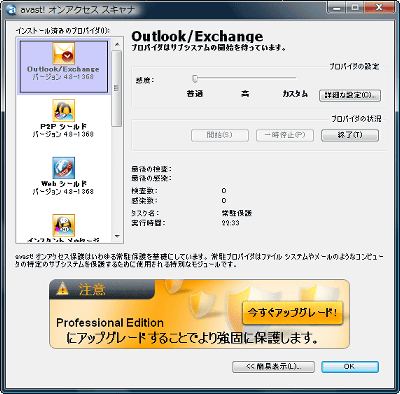Click the greyed-out 一時停止(P) button
Image resolution: width=400 pixels, height=394 pixels.
(285, 135)
